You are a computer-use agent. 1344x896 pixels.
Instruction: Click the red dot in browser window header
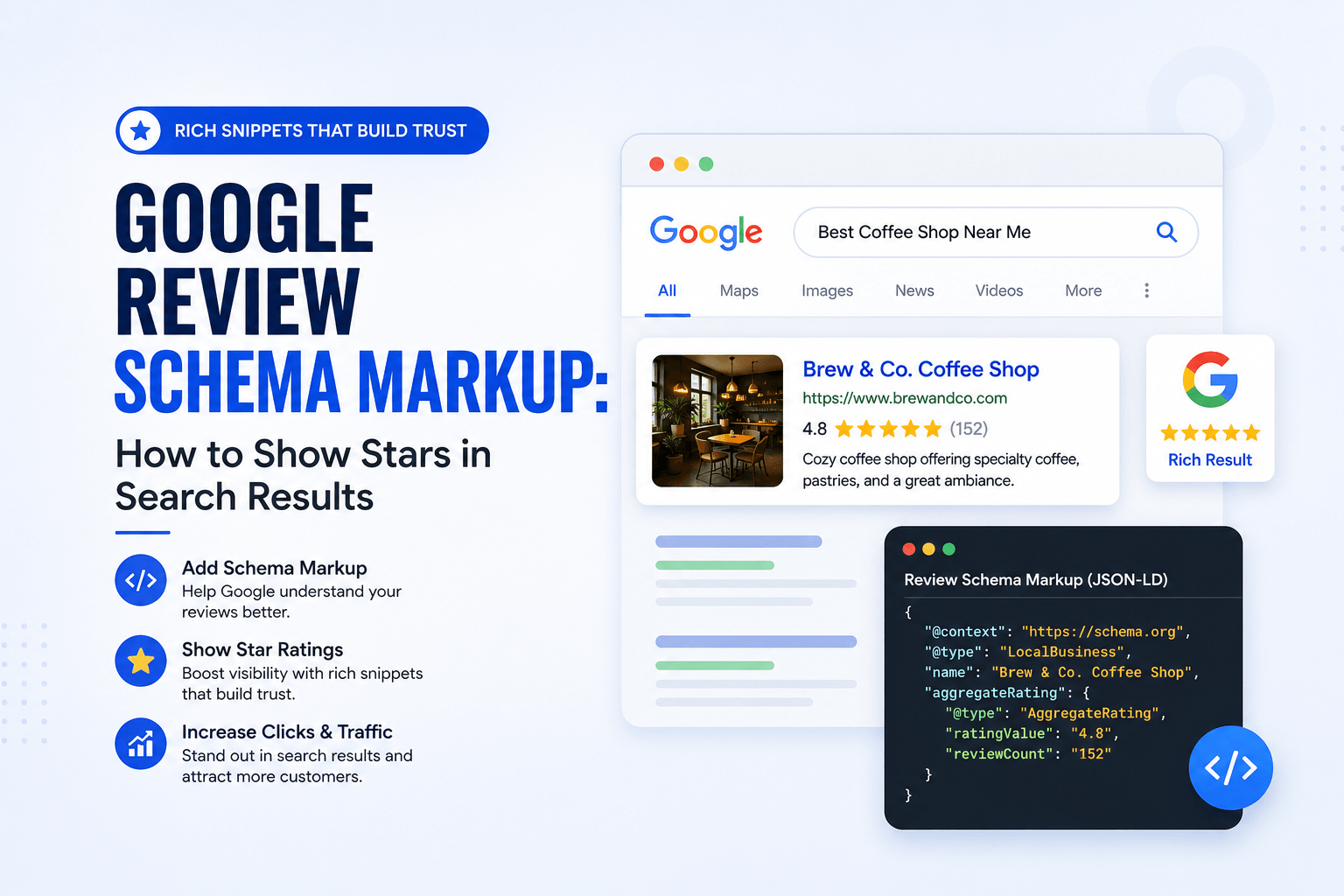[656, 164]
